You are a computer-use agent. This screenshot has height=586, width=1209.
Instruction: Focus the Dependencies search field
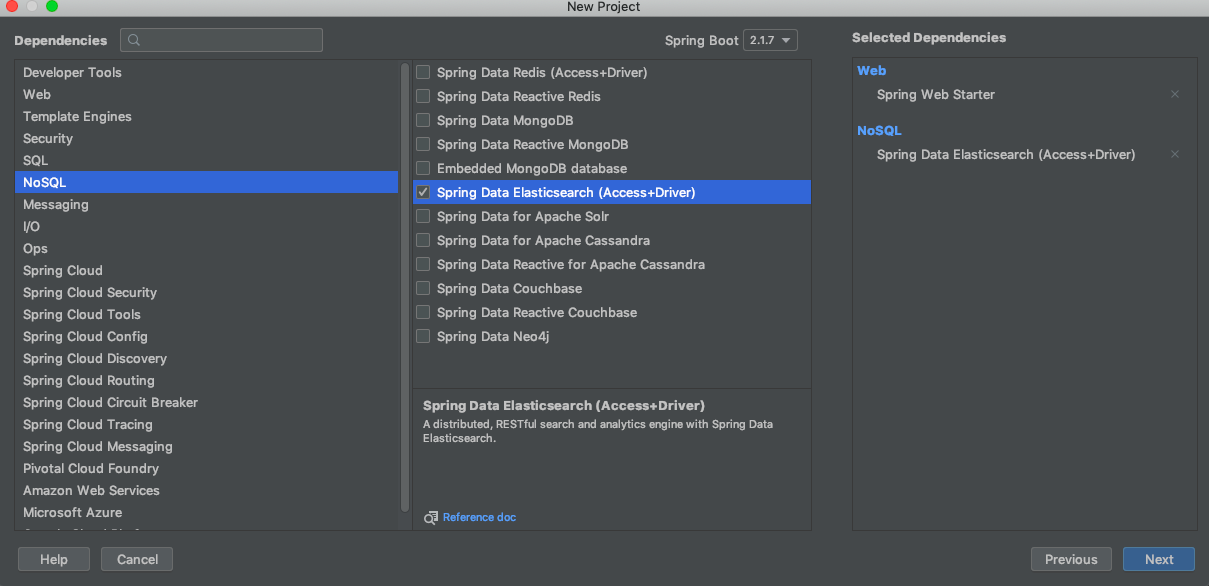click(x=222, y=40)
